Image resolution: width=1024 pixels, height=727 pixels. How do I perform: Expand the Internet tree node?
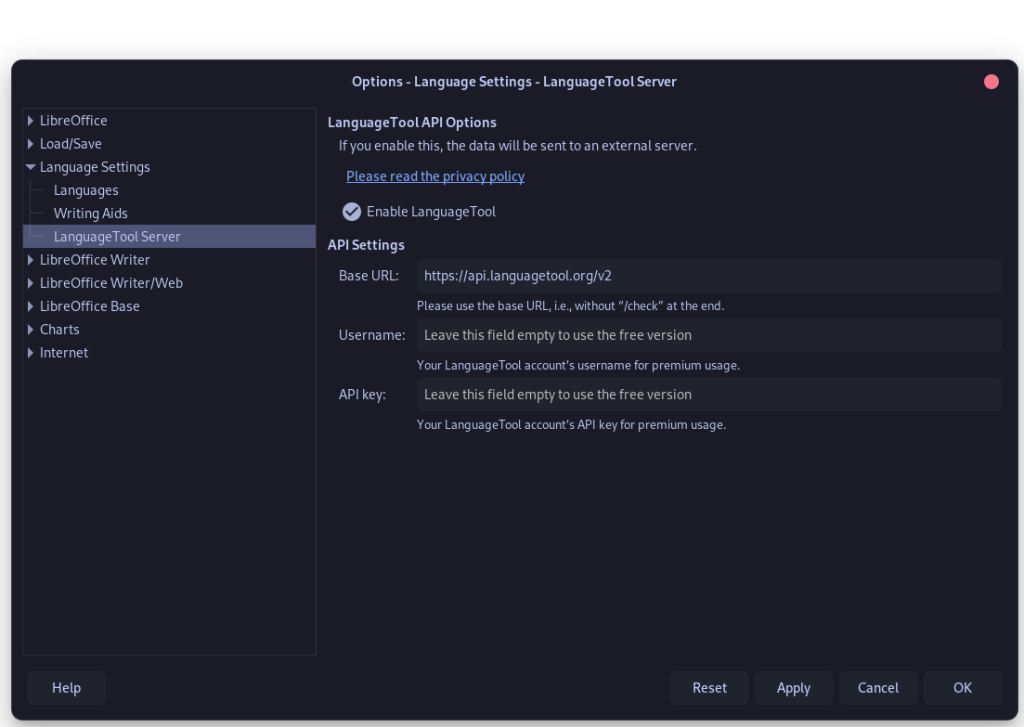31,353
